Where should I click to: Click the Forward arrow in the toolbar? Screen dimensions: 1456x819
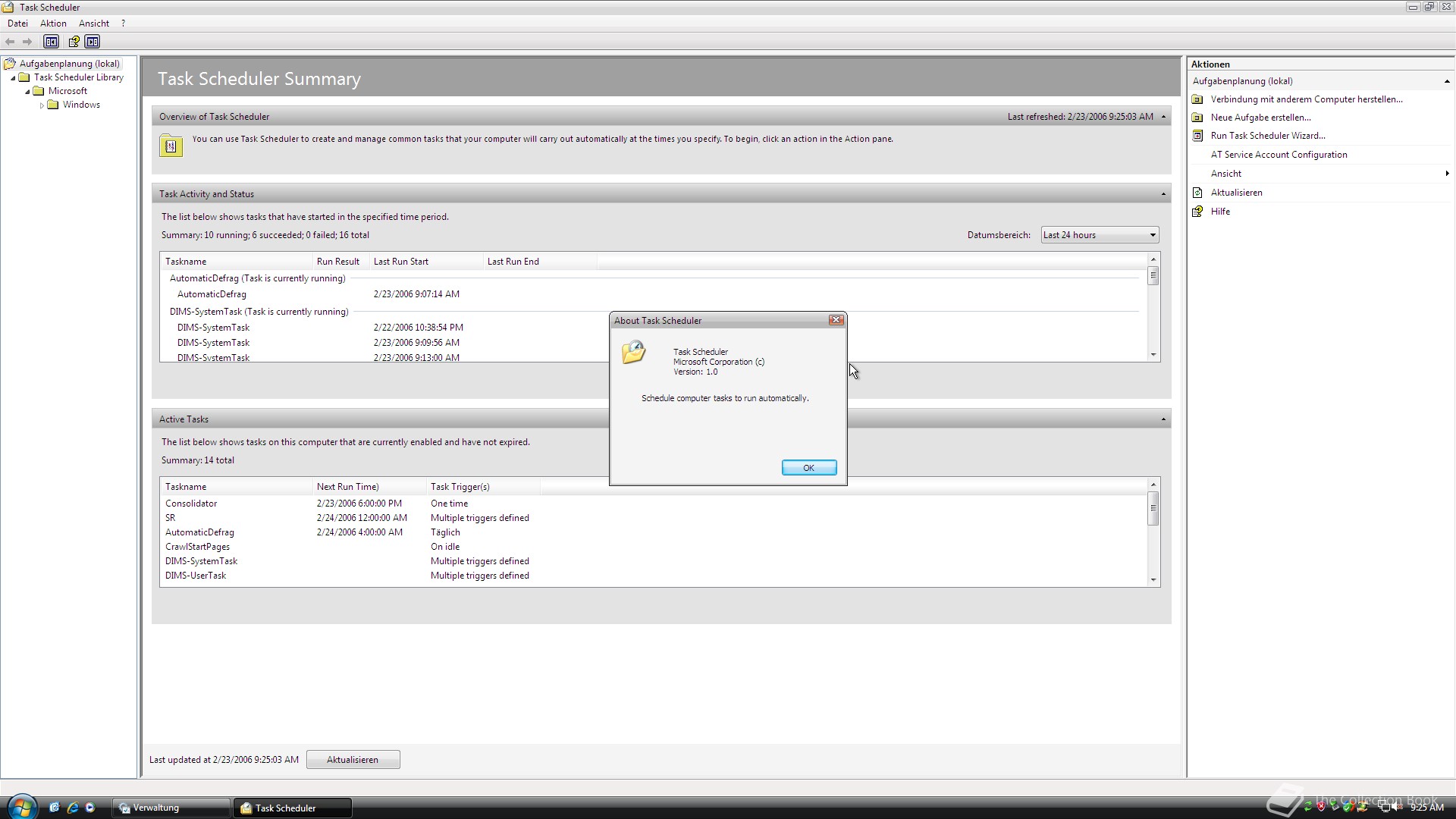tap(27, 42)
